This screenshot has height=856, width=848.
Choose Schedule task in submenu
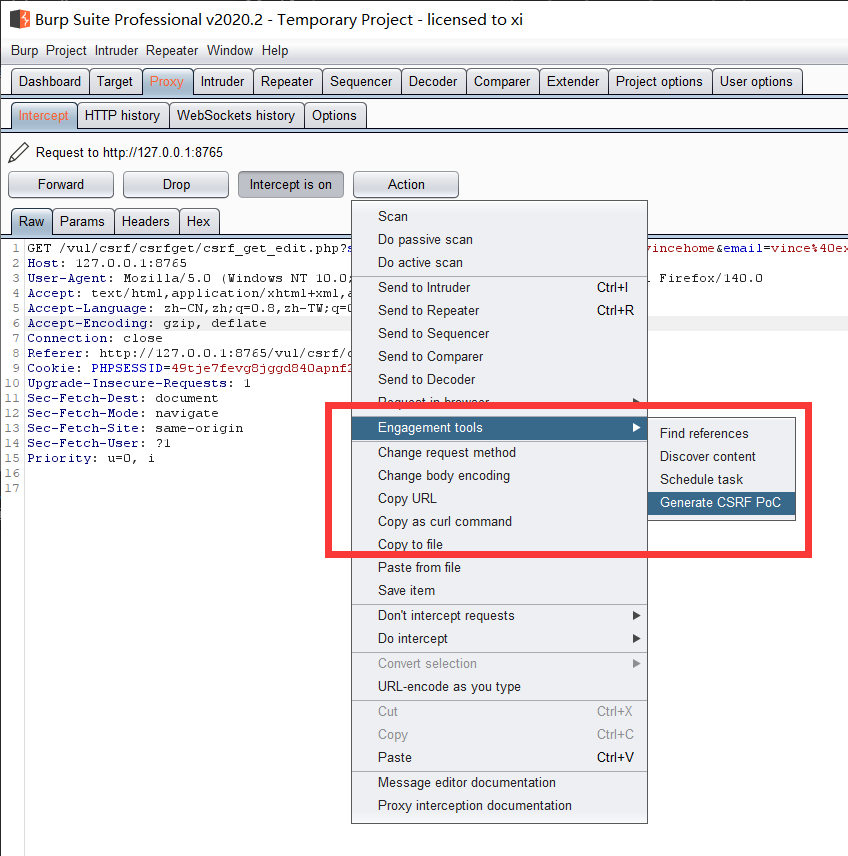tap(721, 479)
